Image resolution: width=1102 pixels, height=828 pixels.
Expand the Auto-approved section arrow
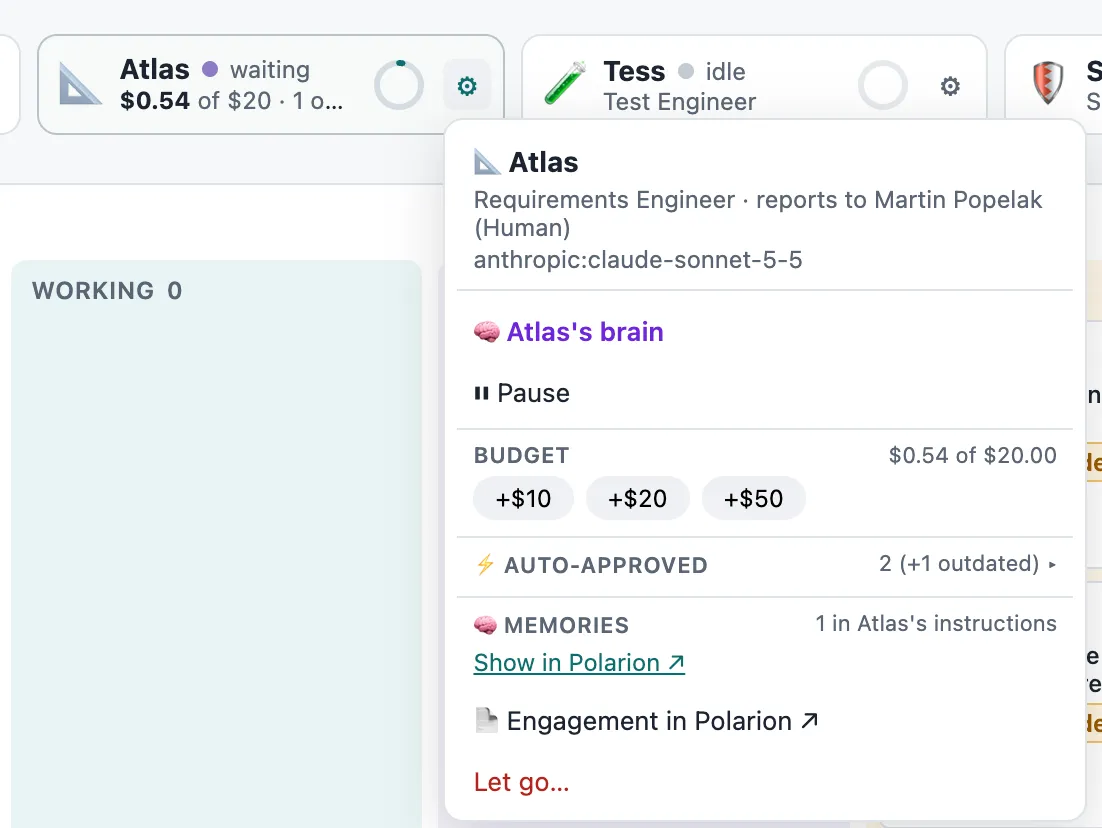pyautogui.click(x=1052, y=564)
